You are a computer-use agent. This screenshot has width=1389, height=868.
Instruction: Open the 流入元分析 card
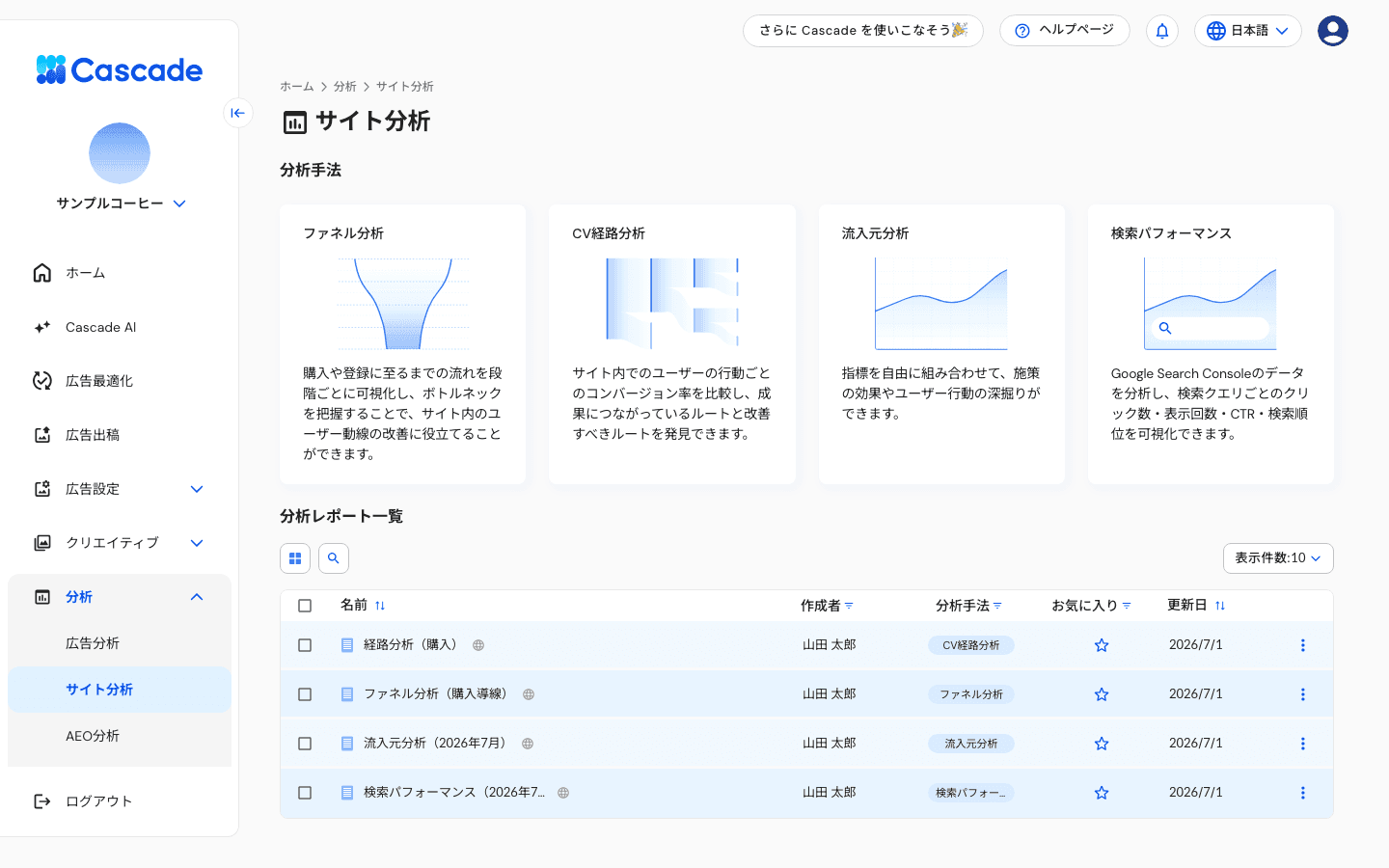click(x=941, y=344)
